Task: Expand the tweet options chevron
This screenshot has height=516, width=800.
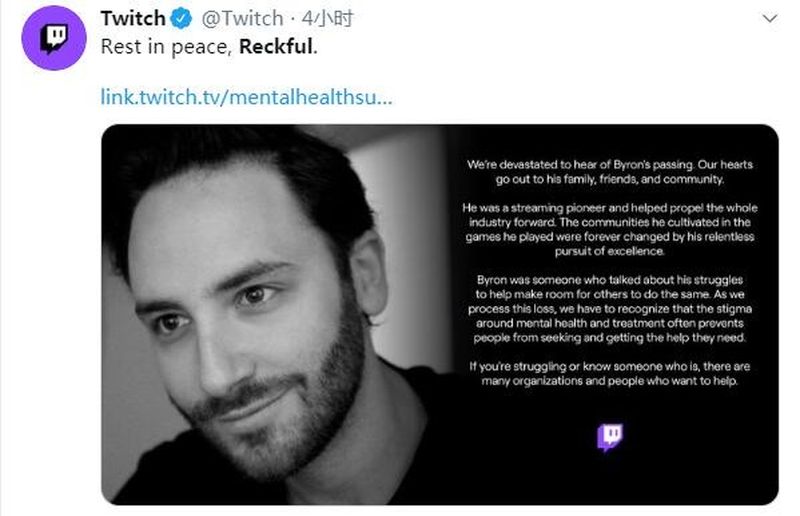Action: [x=769, y=19]
